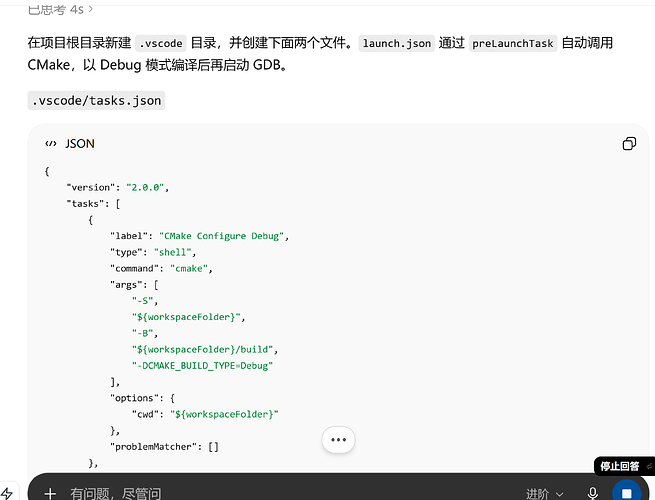Click the "-B" argument line

tap(145, 333)
